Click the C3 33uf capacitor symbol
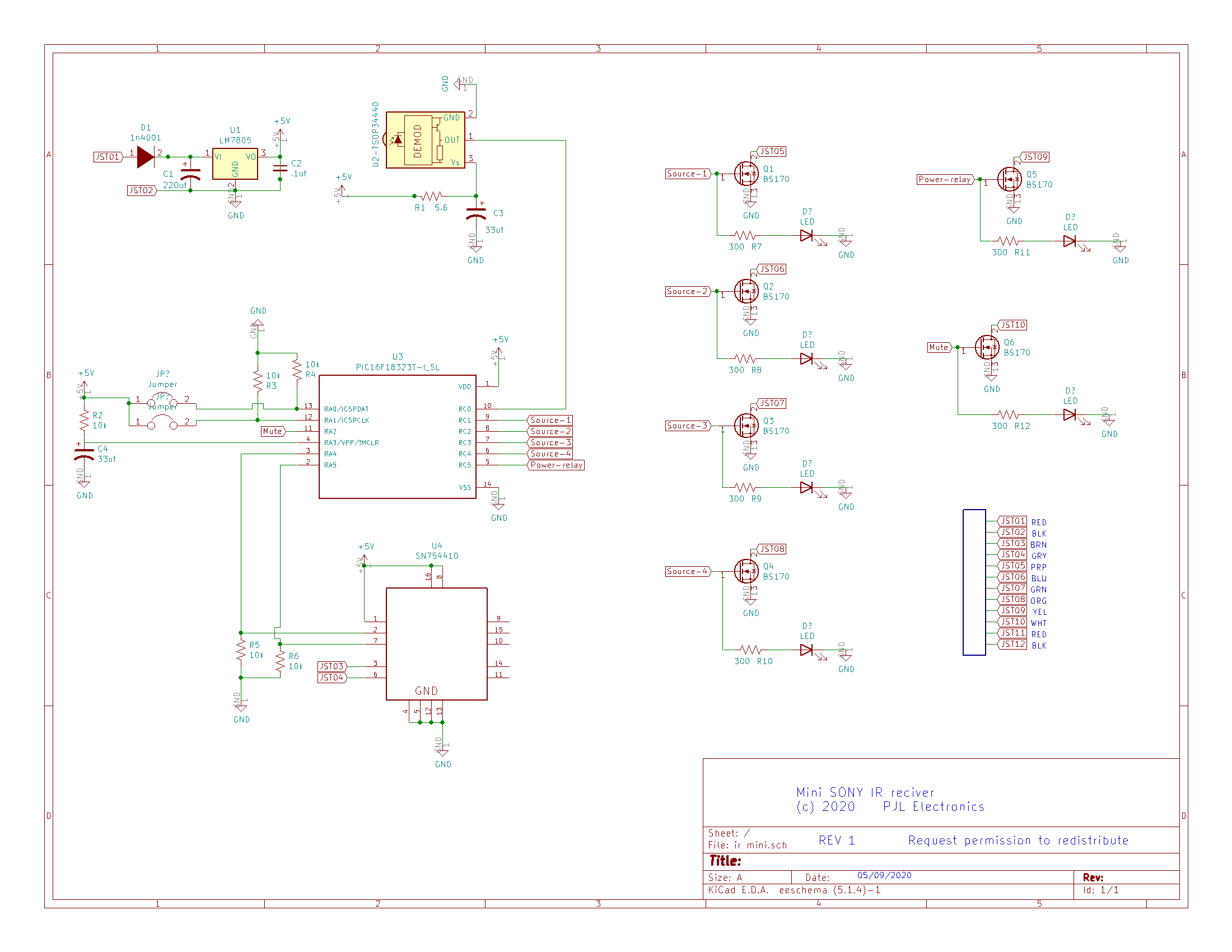This screenshot has height=952, width=1232. point(476,213)
